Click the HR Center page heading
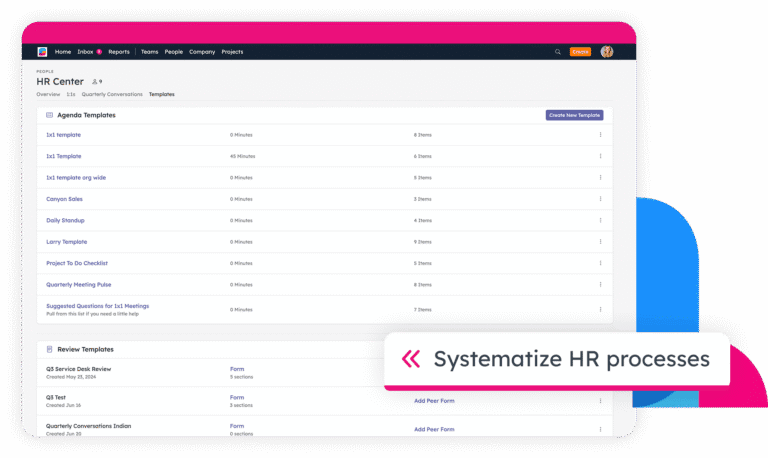 60,81
